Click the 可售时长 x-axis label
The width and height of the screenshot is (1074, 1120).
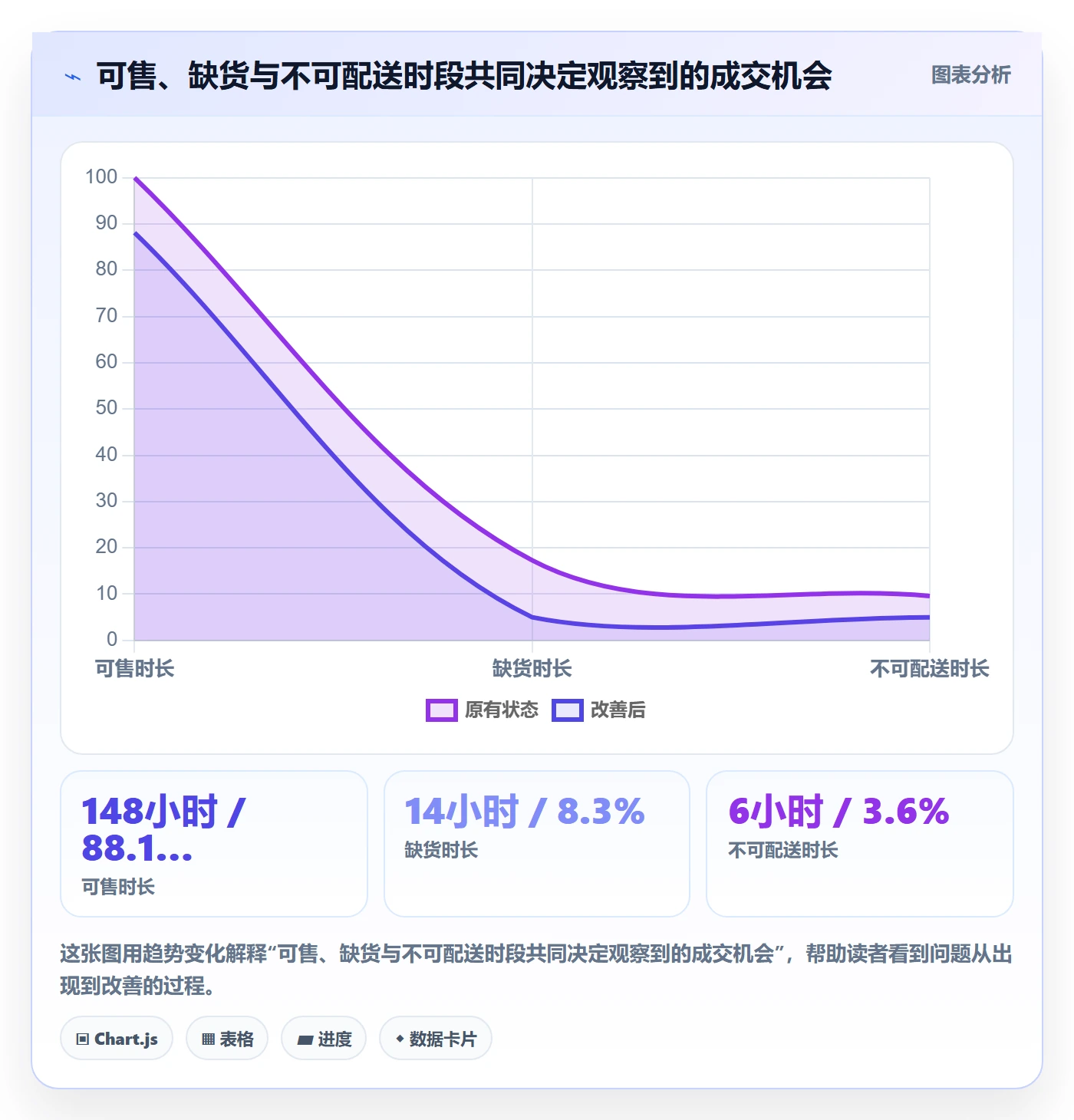pos(135,669)
